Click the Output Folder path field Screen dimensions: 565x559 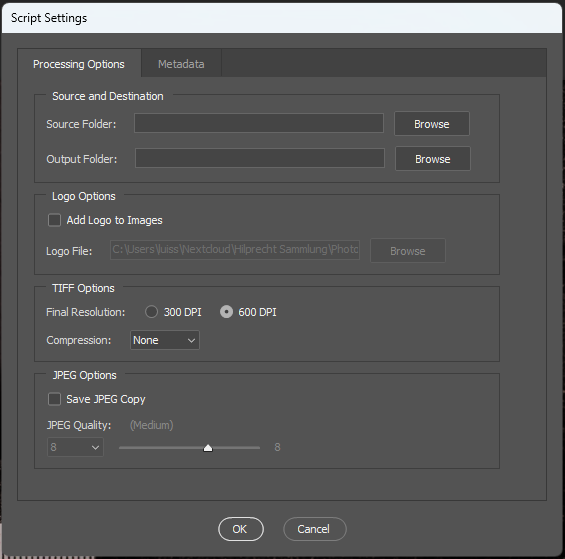tap(260, 158)
